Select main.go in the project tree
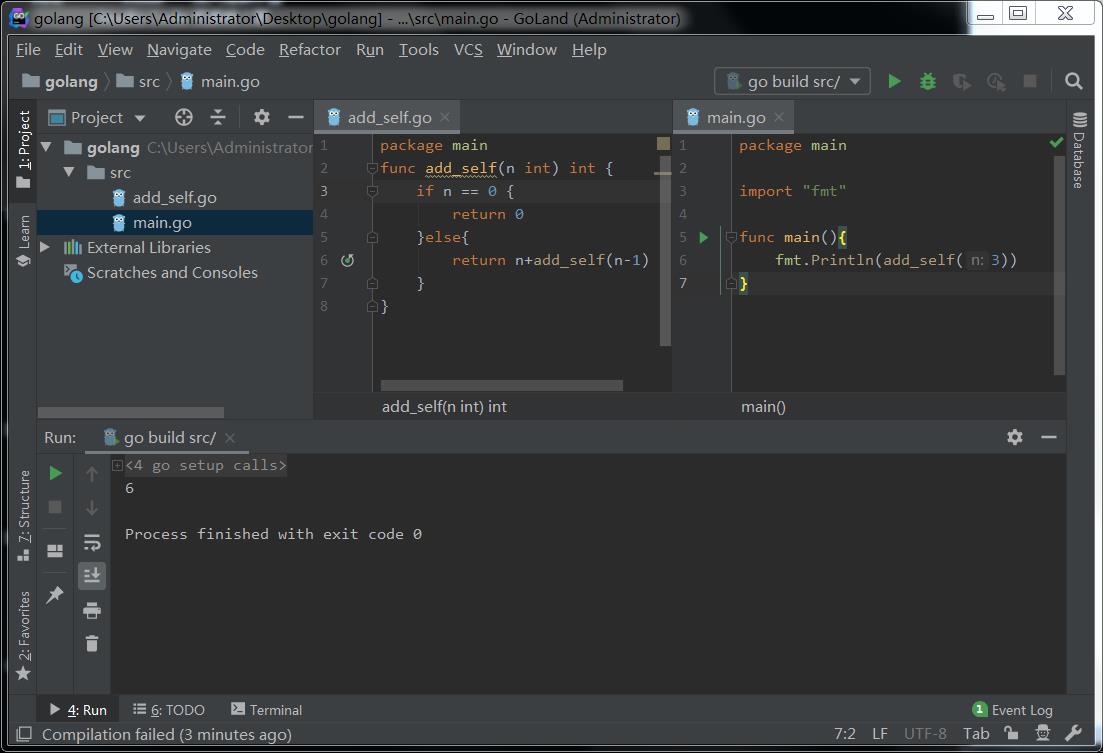1103x753 pixels. click(161, 223)
